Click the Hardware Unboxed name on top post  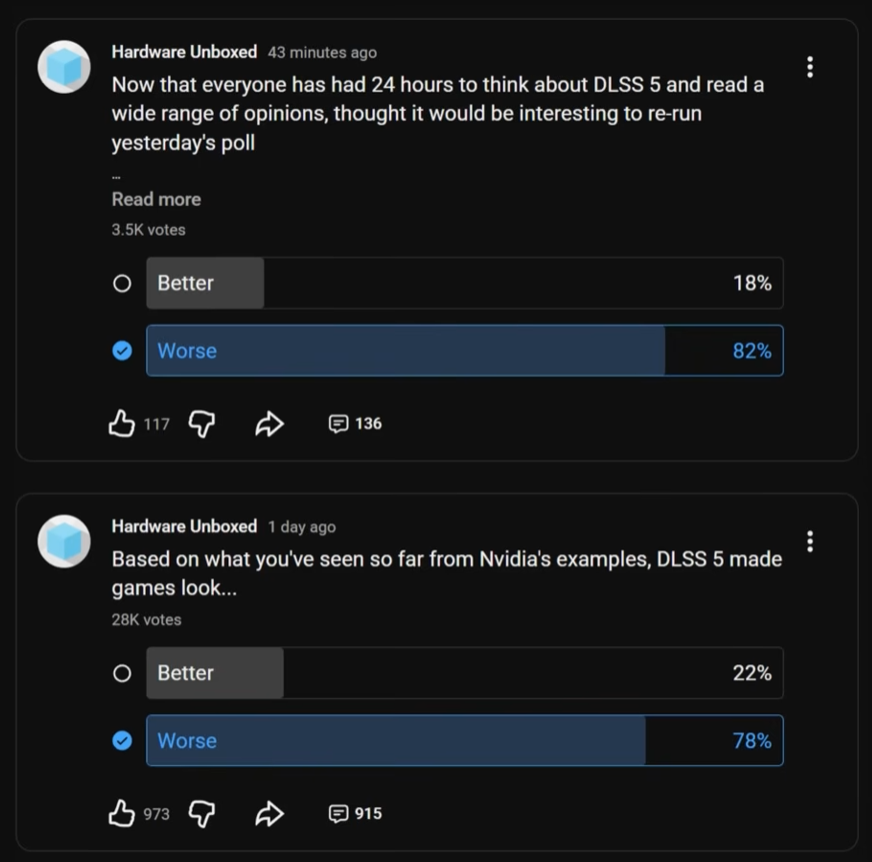(x=184, y=52)
